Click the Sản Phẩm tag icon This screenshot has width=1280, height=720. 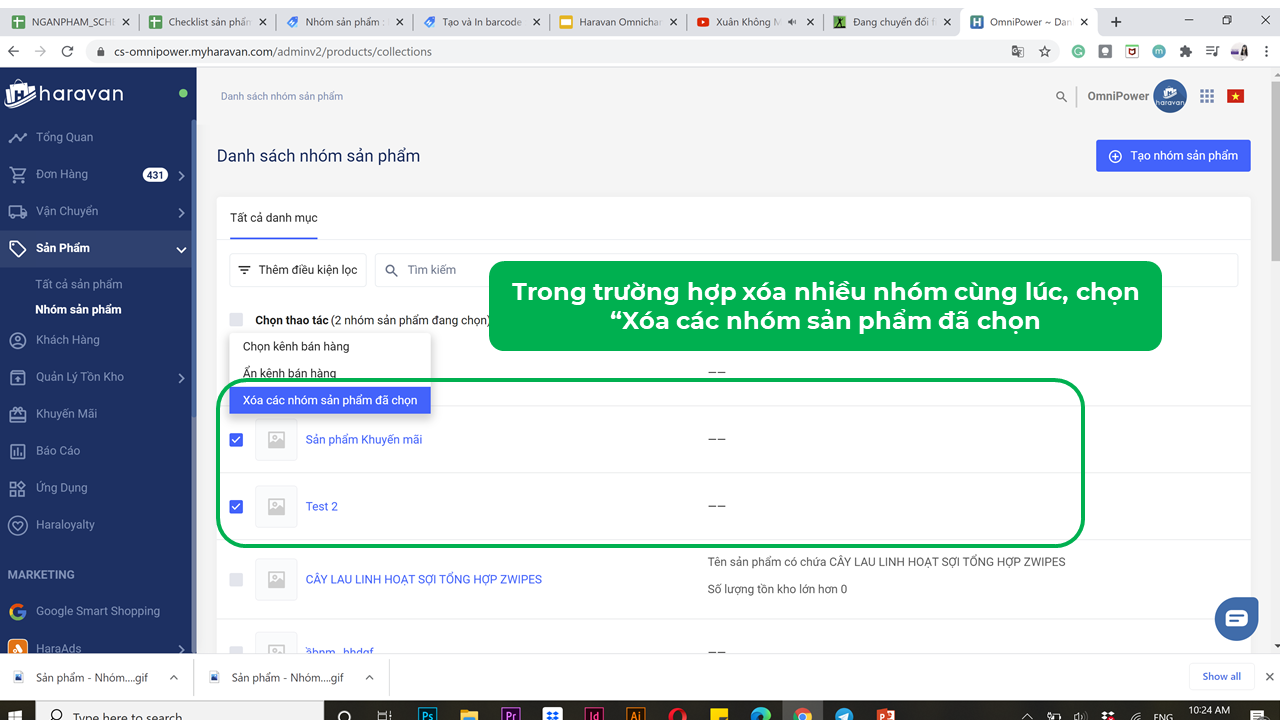(17, 248)
